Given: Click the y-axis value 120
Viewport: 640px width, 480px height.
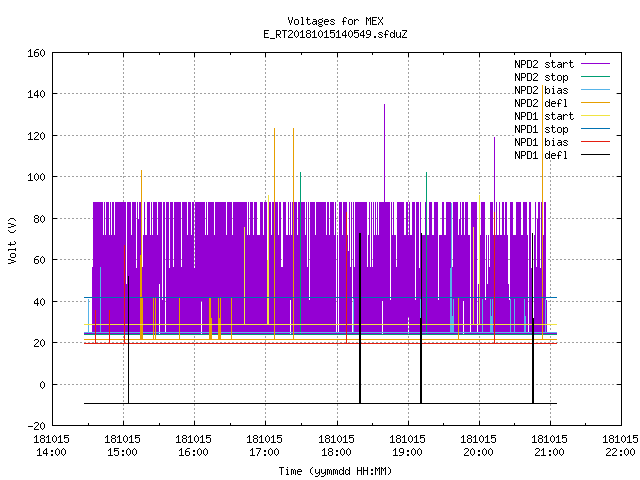Looking at the screenshot, I should pyautogui.click(x=36, y=136).
